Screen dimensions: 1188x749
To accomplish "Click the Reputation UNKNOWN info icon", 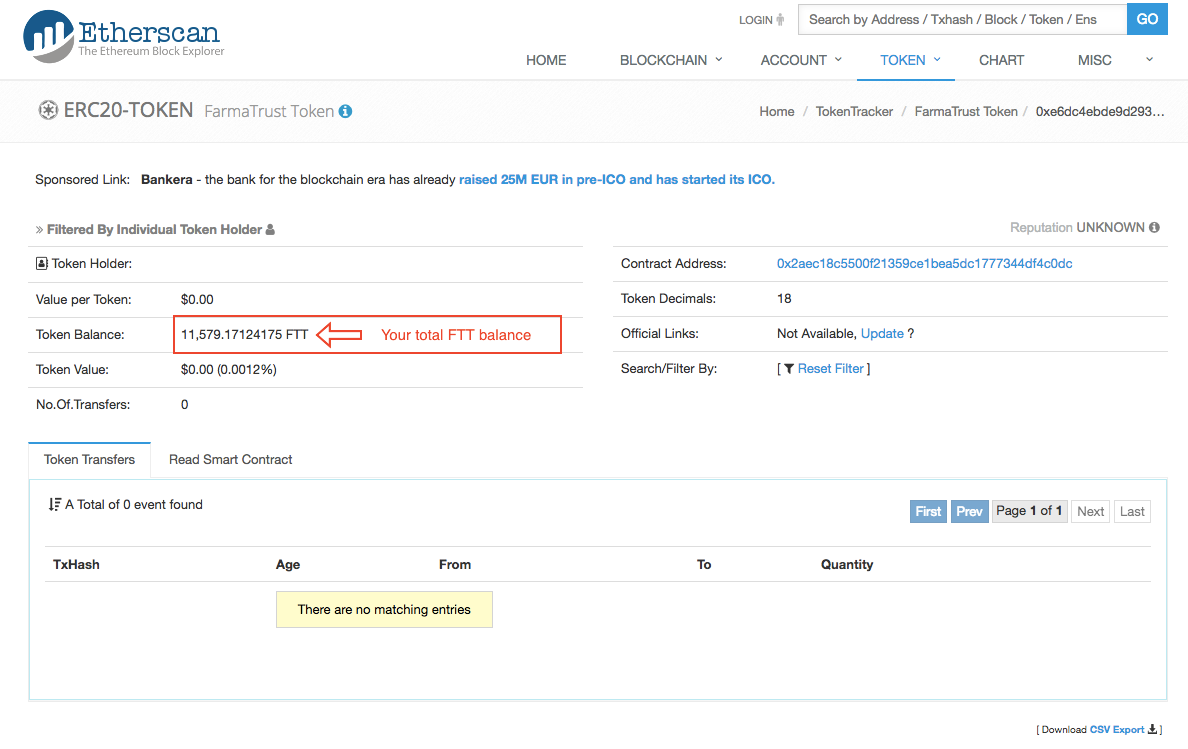I will pyautogui.click(x=1154, y=227).
